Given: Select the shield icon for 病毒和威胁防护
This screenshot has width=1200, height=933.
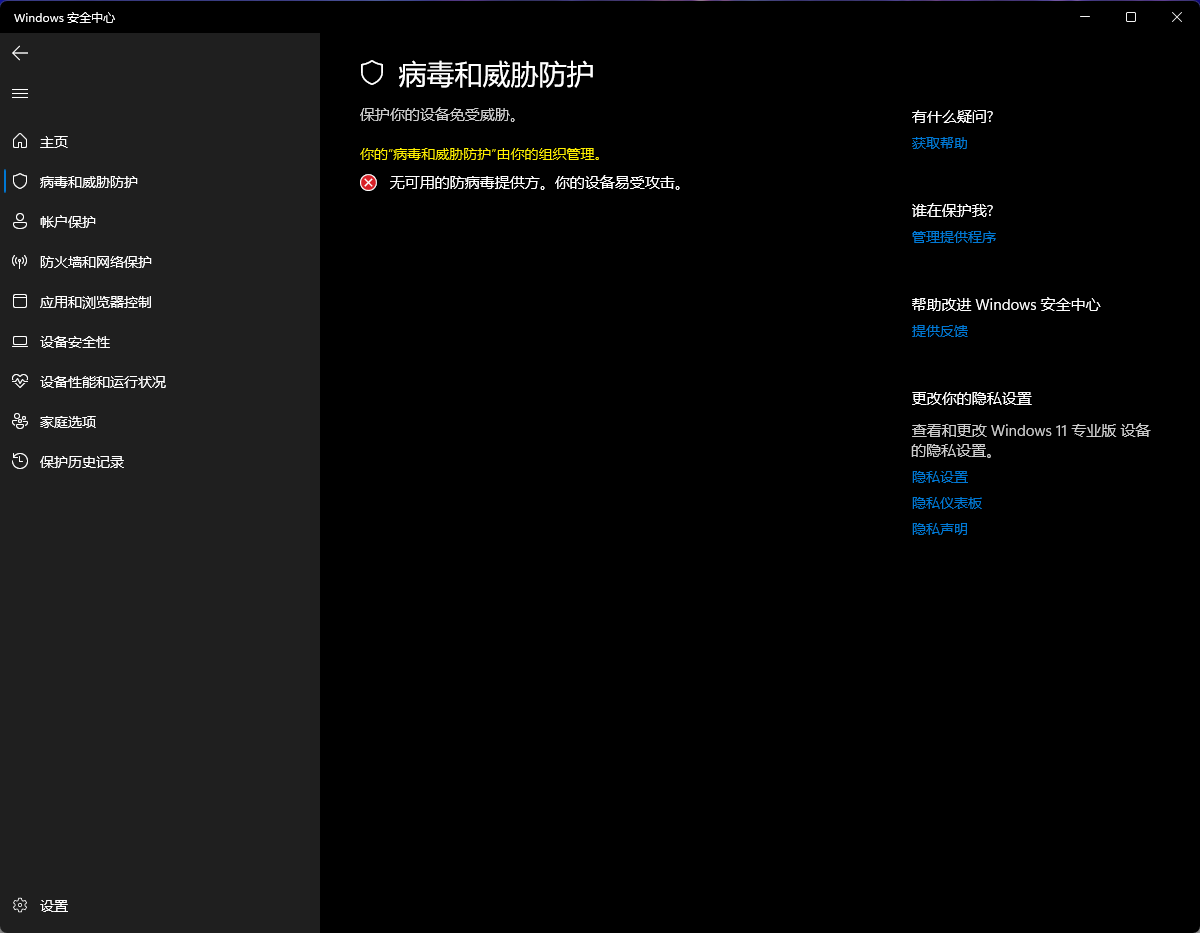Looking at the screenshot, I should (20, 182).
